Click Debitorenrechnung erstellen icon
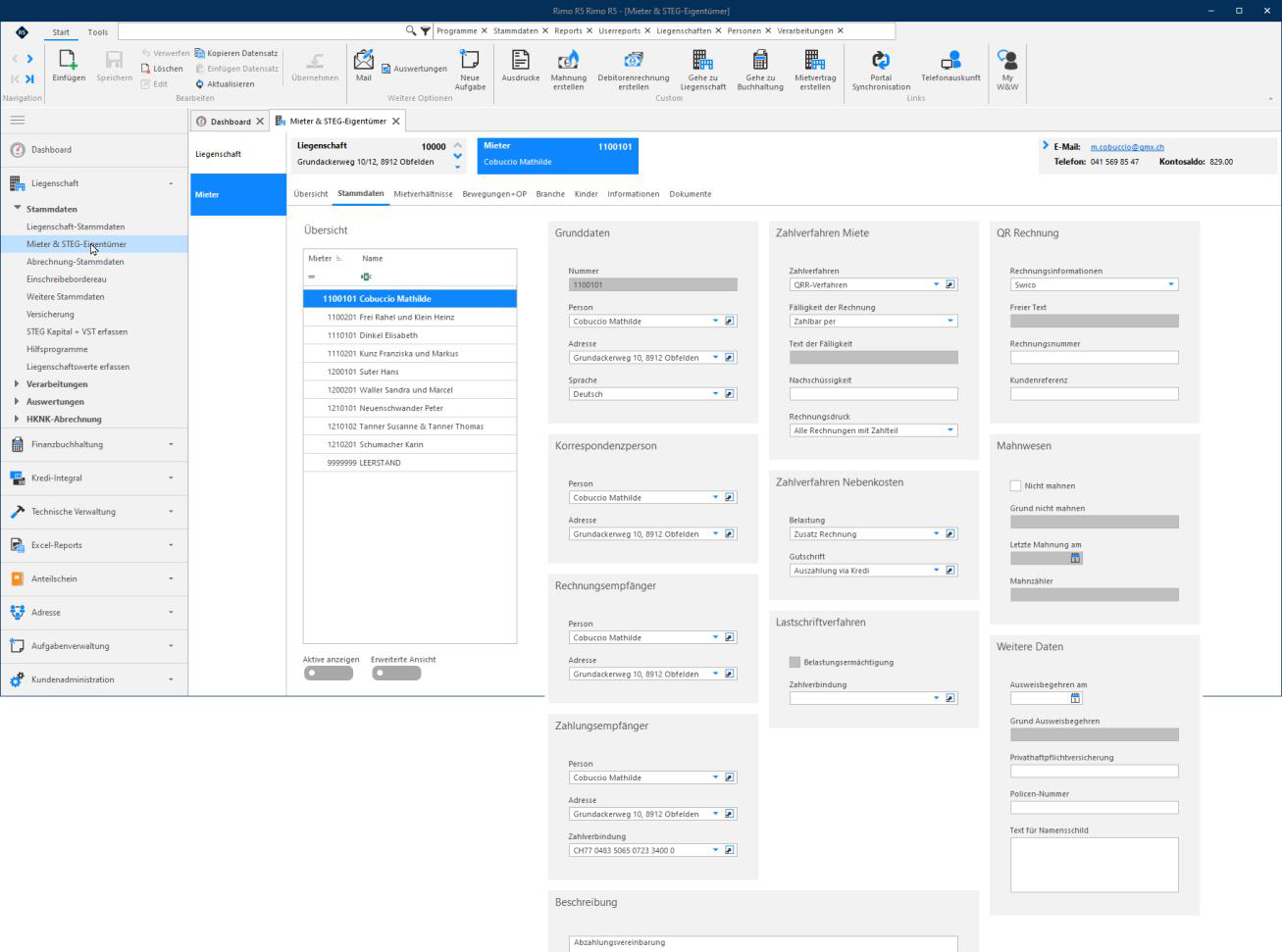Screen dimensions: 1282x952 [634, 60]
